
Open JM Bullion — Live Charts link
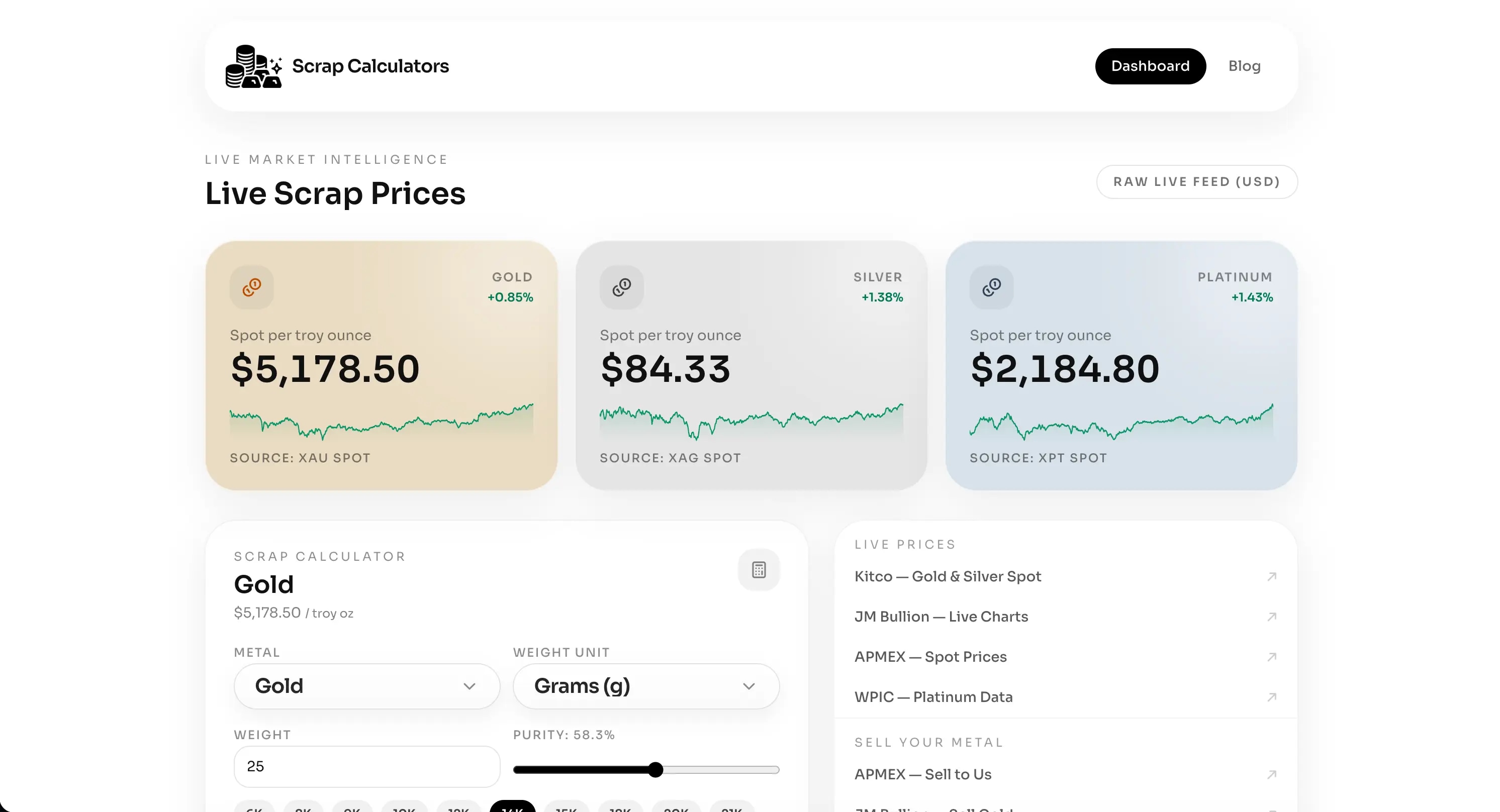[941, 617]
